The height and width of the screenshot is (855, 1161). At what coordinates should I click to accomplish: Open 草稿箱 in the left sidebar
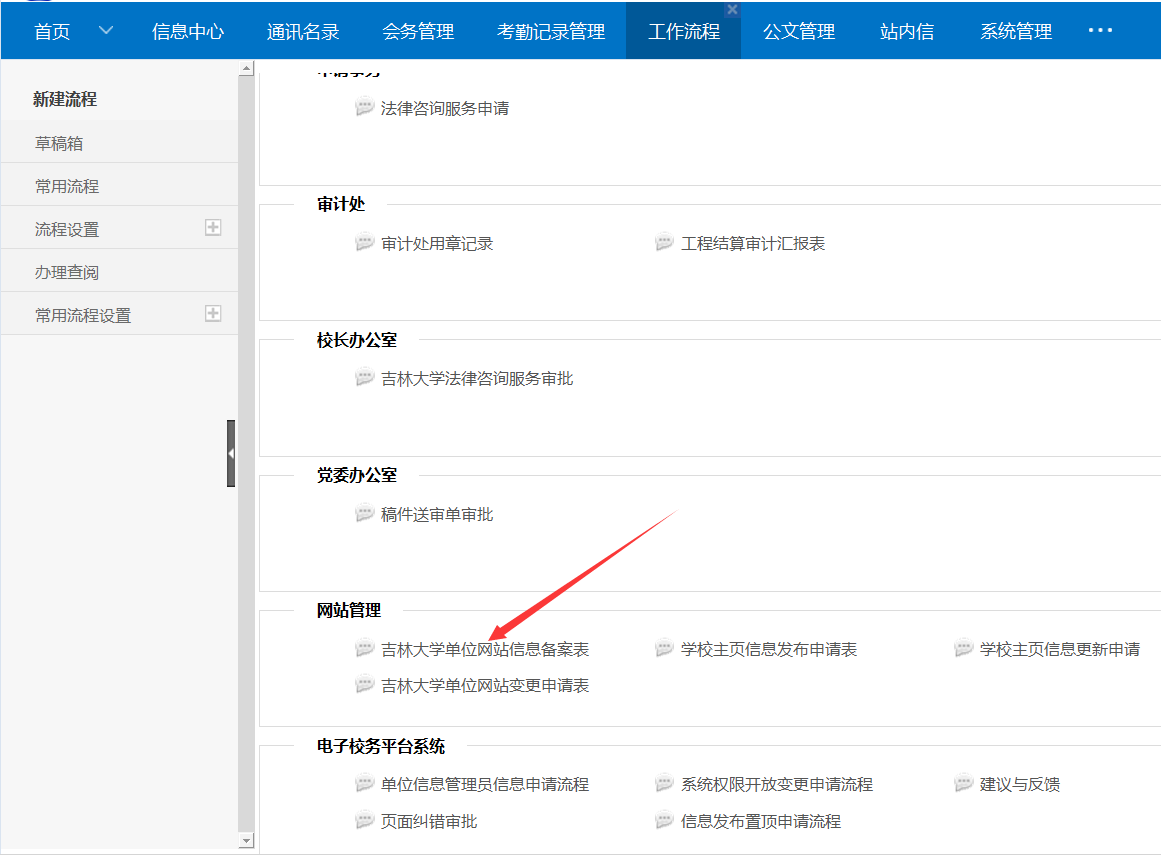[59, 143]
